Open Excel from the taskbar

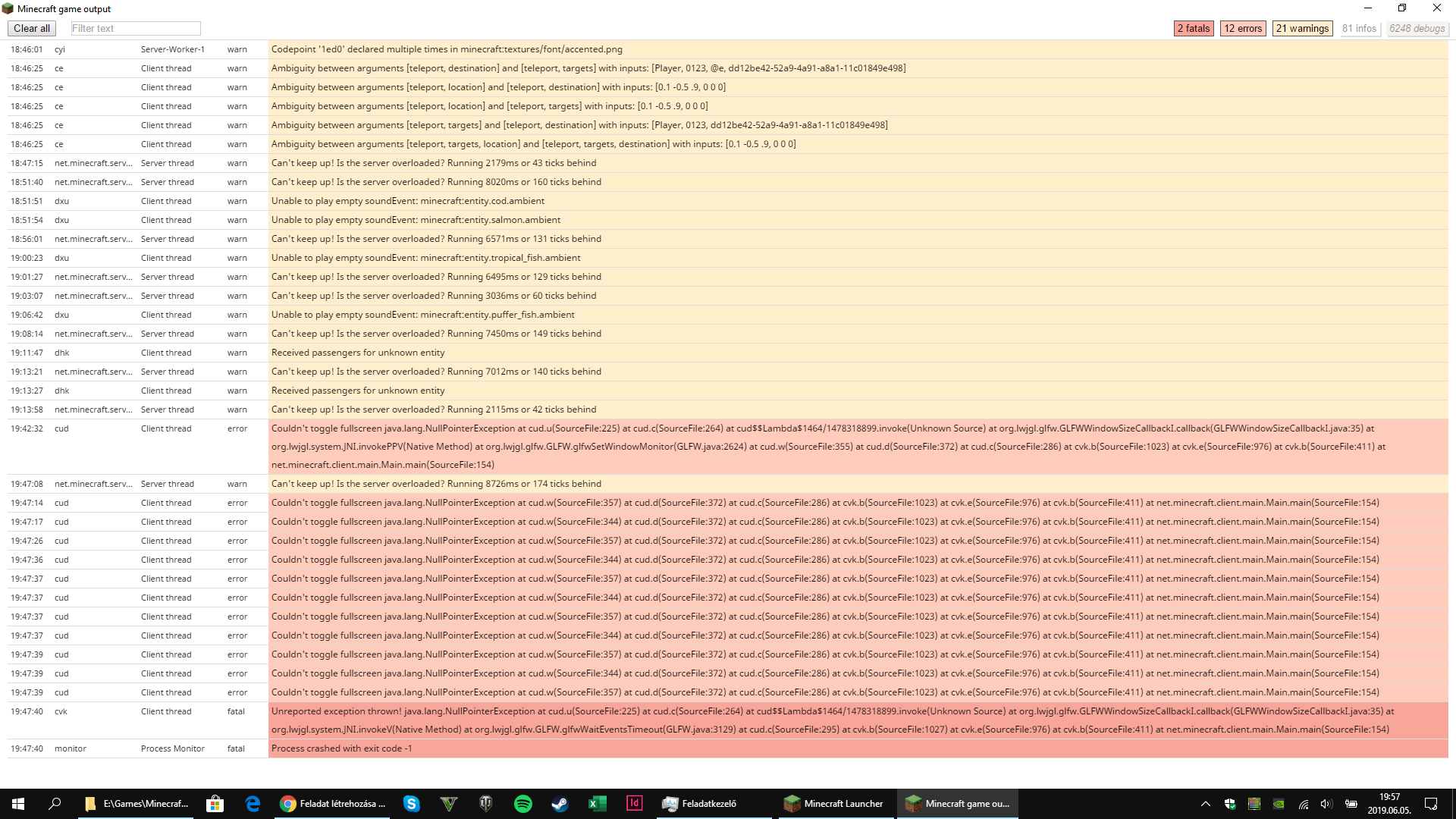pyautogui.click(x=597, y=804)
